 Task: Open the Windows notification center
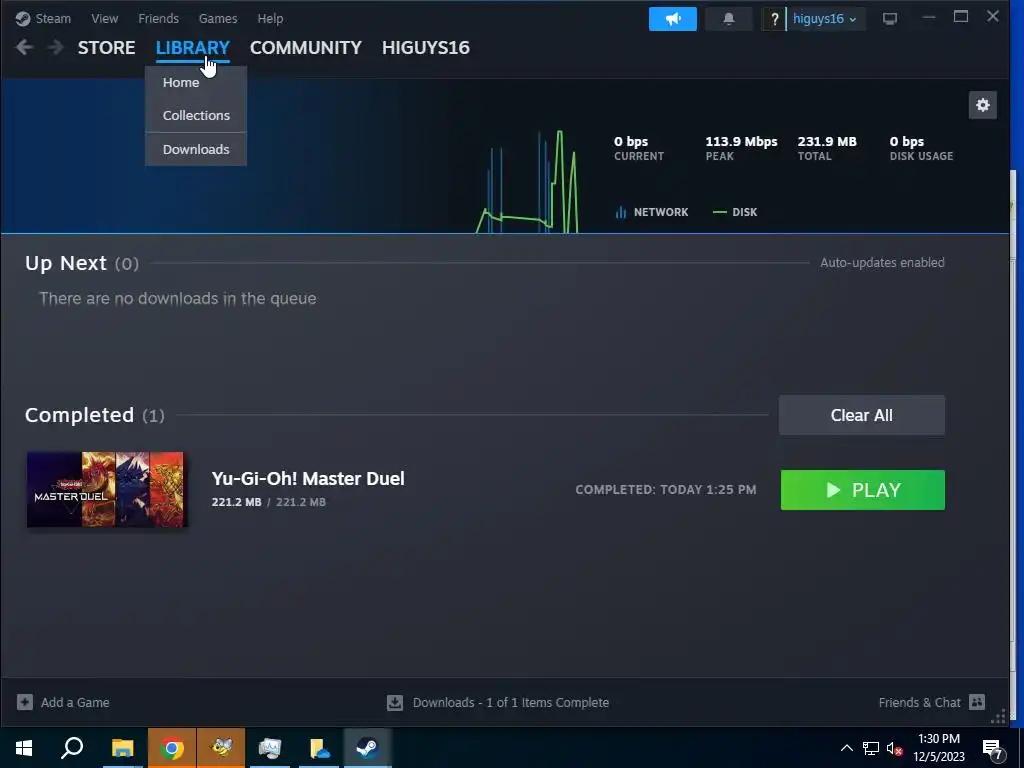[993, 748]
